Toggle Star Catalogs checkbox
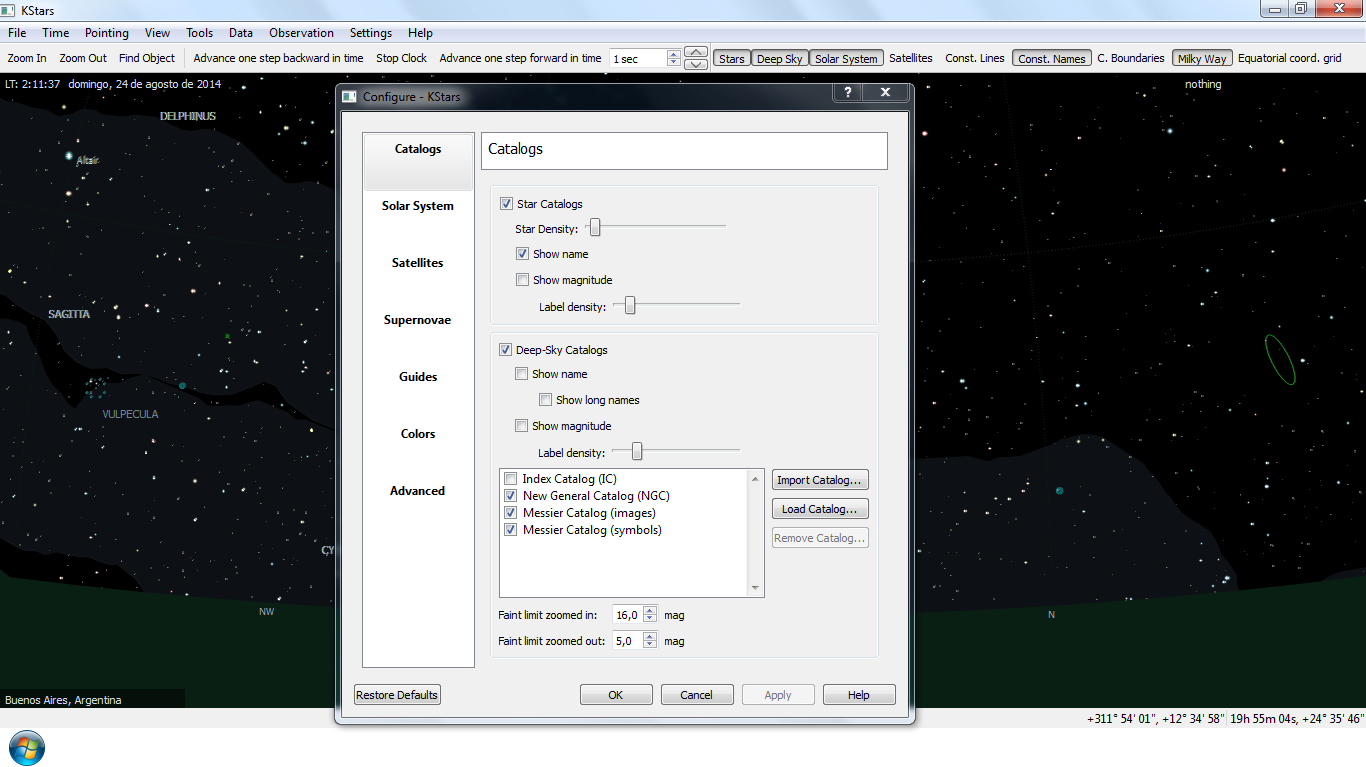 click(x=506, y=204)
